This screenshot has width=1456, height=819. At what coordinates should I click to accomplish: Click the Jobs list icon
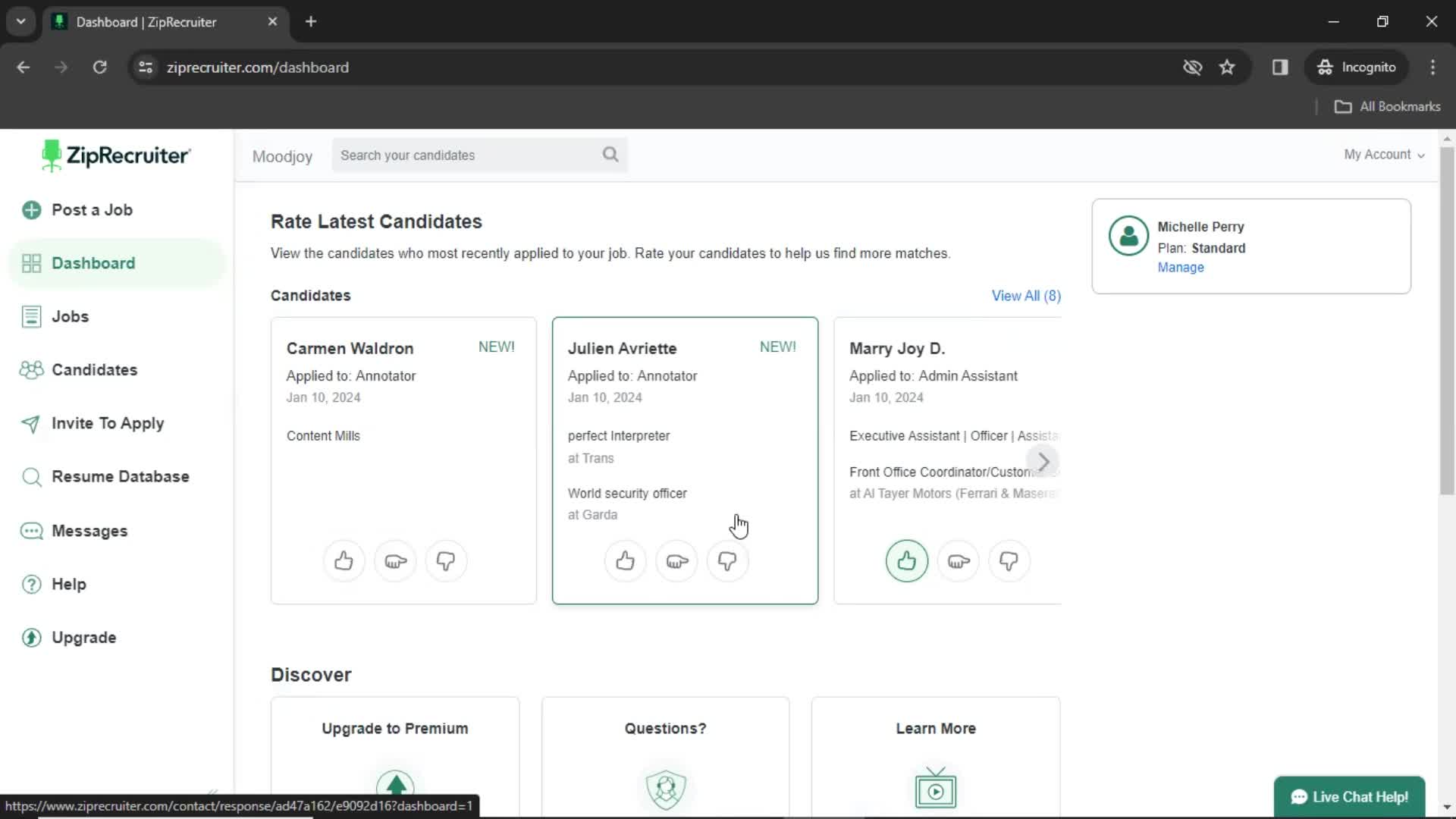[31, 316]
